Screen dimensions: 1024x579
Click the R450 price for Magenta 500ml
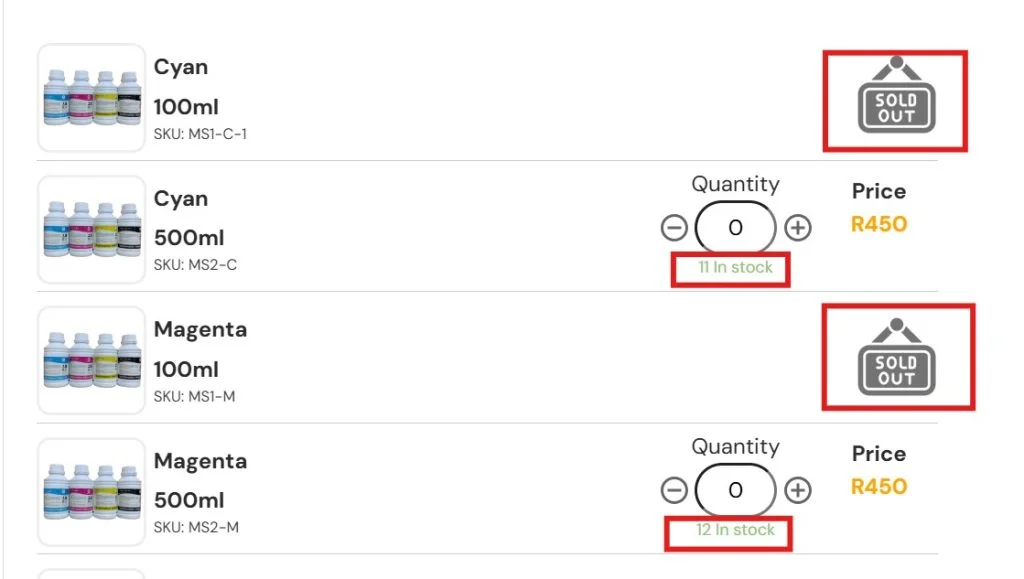click(x=879, y=487)
